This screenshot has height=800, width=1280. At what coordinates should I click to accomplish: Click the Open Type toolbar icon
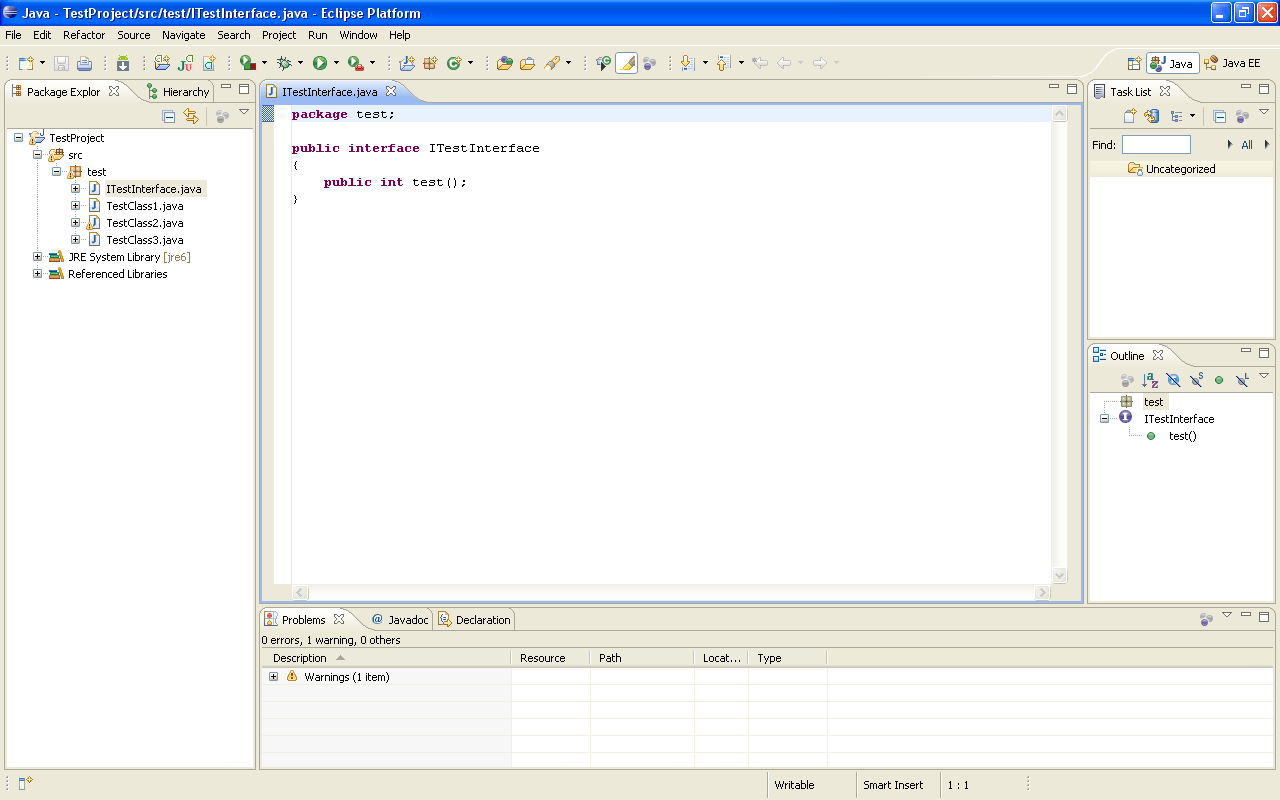click(x=505, y=63)
